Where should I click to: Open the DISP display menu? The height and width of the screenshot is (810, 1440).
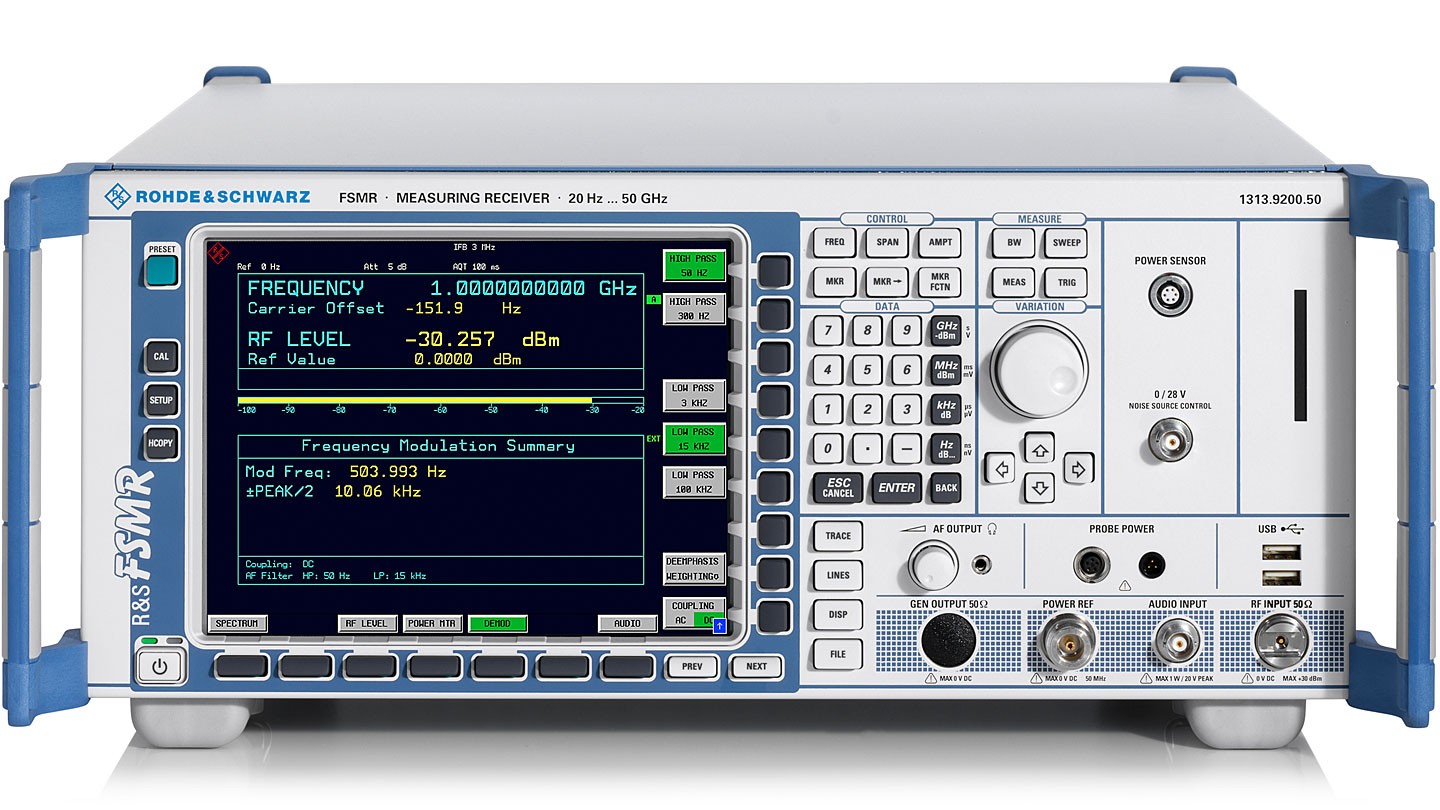(x=838, y=614)
